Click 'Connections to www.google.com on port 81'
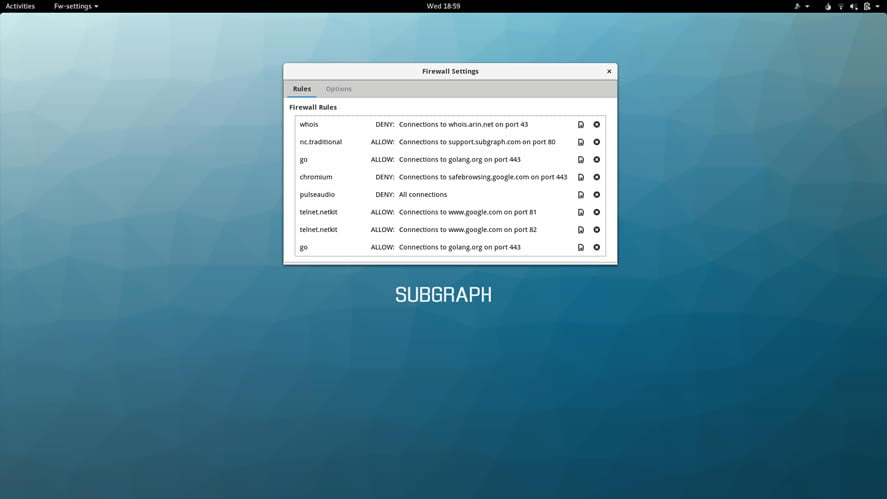Screen dimensions: 887x499 [467, 212]
